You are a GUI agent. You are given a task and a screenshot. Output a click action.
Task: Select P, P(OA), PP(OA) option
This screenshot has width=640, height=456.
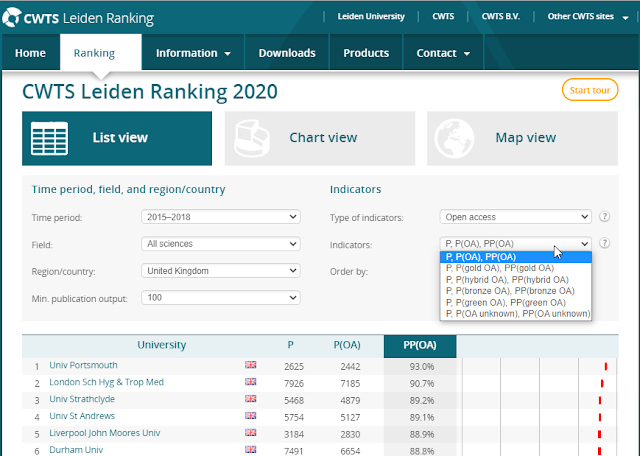[x=516, y=257]
